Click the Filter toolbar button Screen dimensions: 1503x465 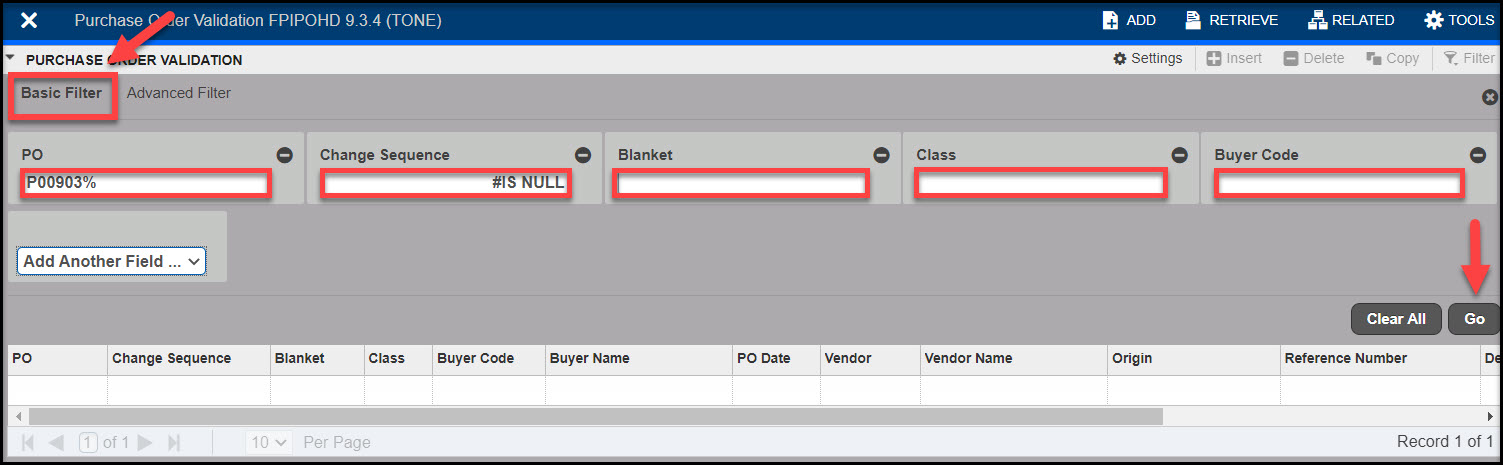pos(1469,59)
